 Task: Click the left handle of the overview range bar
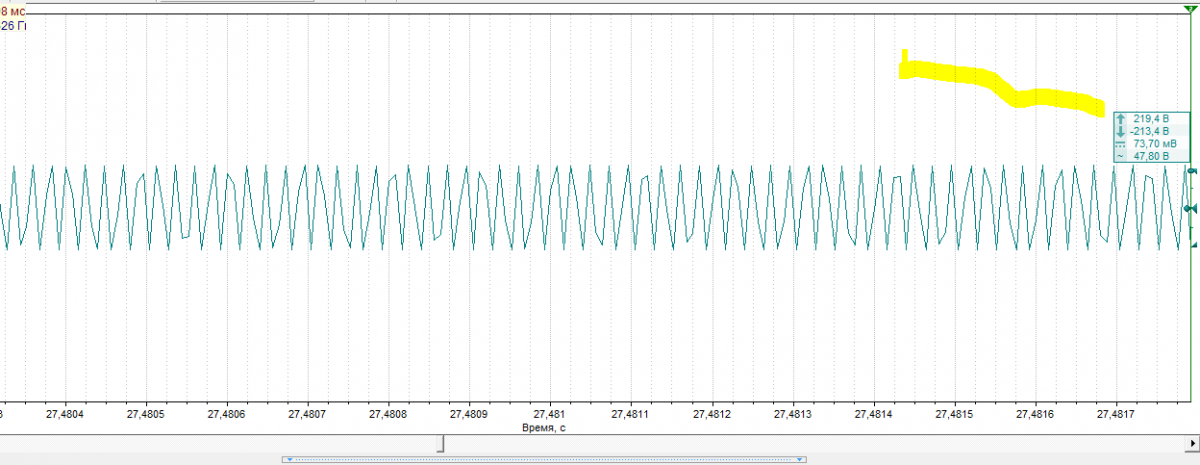[289, 460]
